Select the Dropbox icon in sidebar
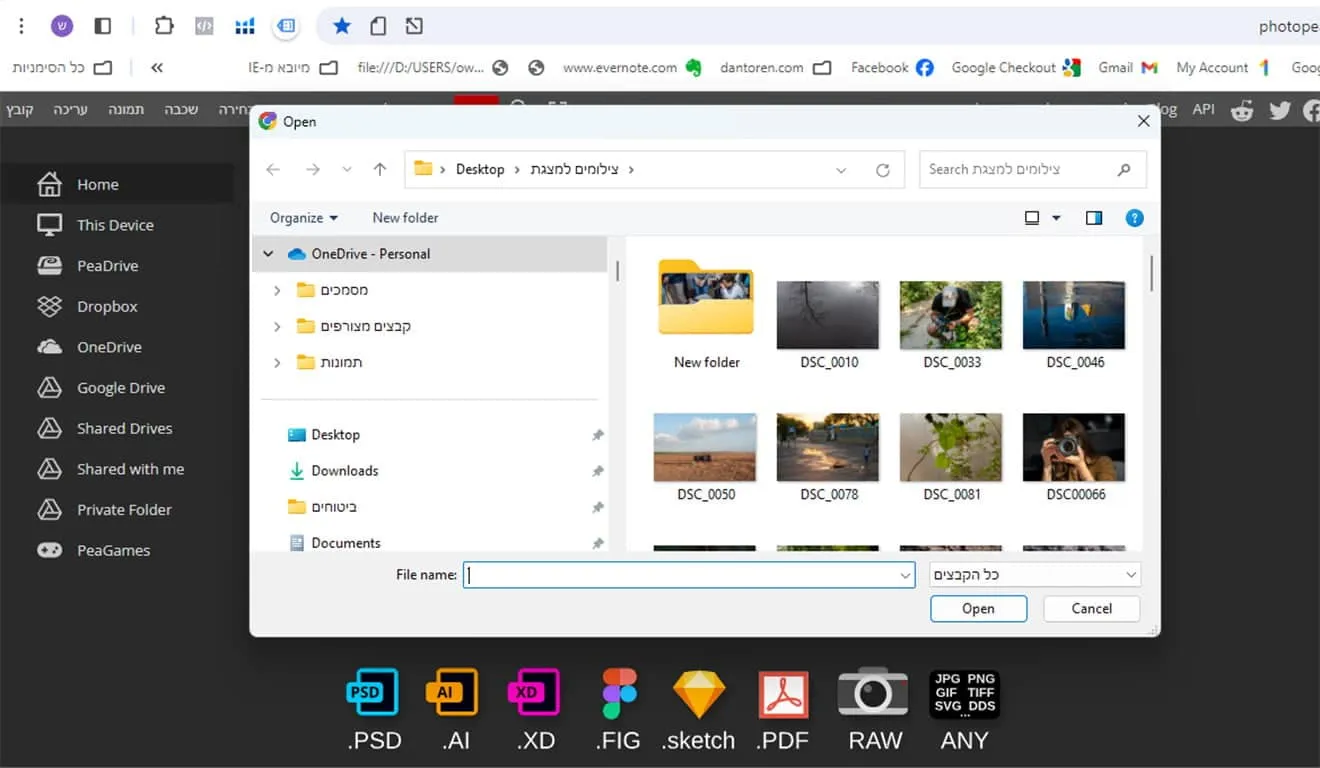The image size is (1320, 768). click(49, 307)
